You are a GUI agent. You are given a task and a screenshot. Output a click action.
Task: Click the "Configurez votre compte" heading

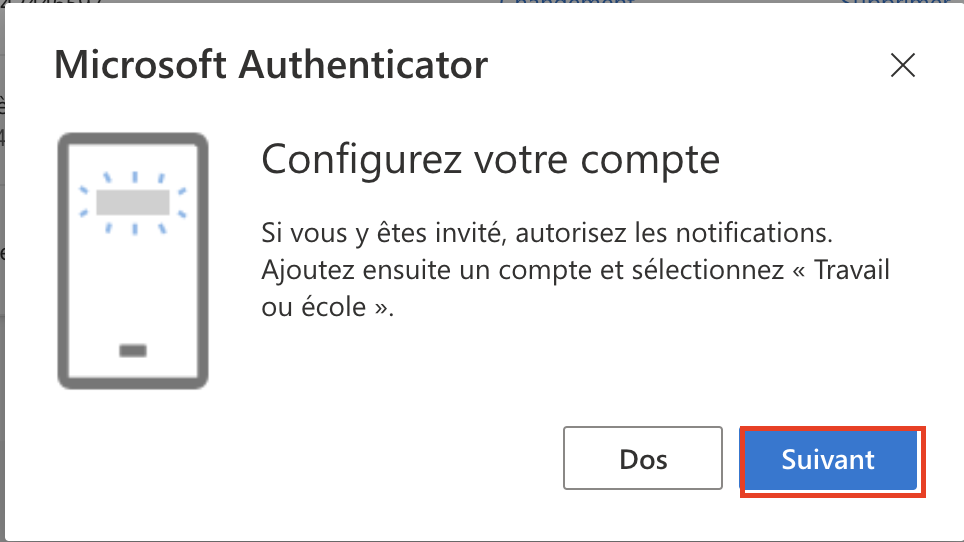click(x=490, y=159)
